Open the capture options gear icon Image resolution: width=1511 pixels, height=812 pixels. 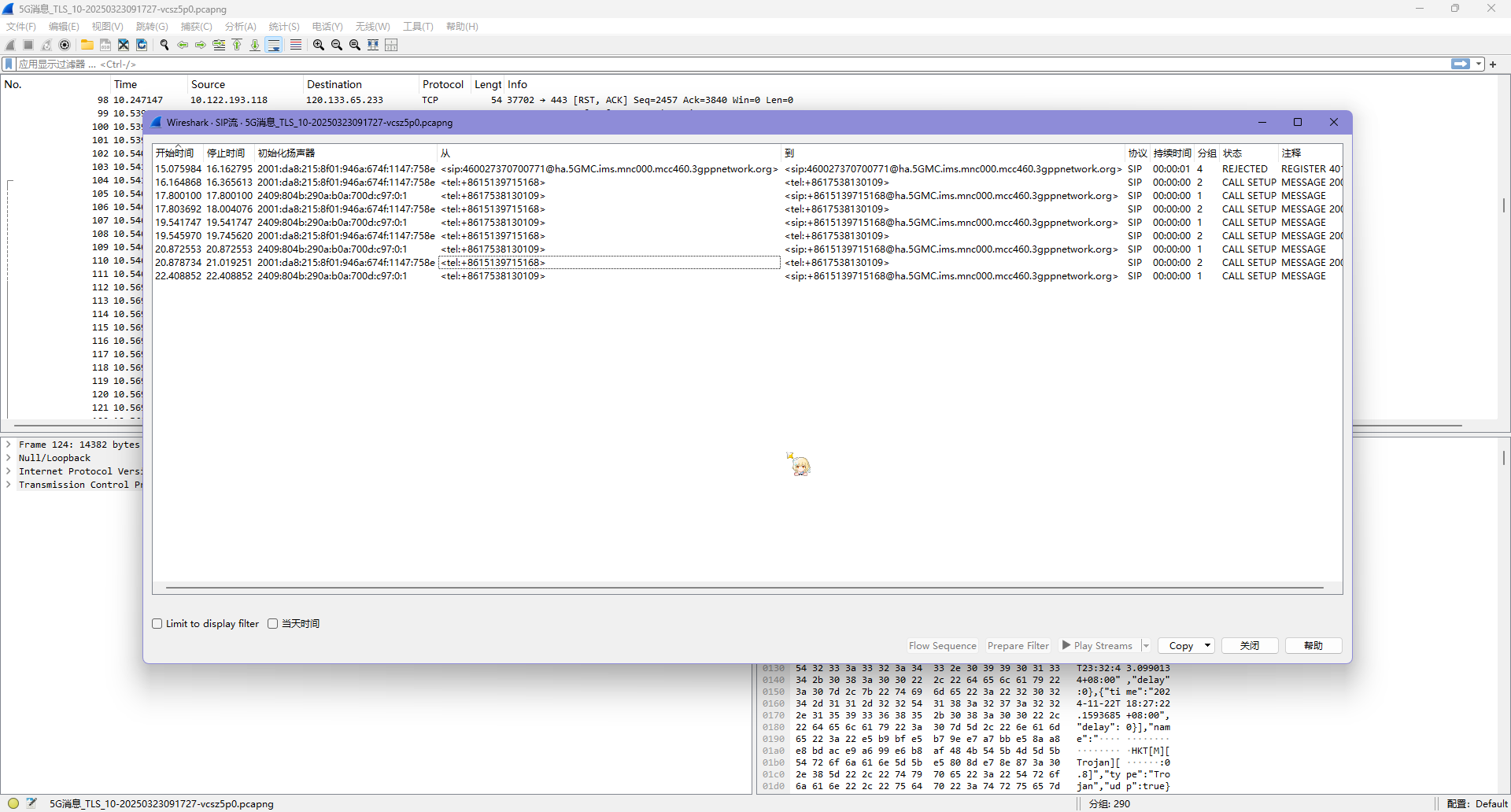click(x=65, y=45)
